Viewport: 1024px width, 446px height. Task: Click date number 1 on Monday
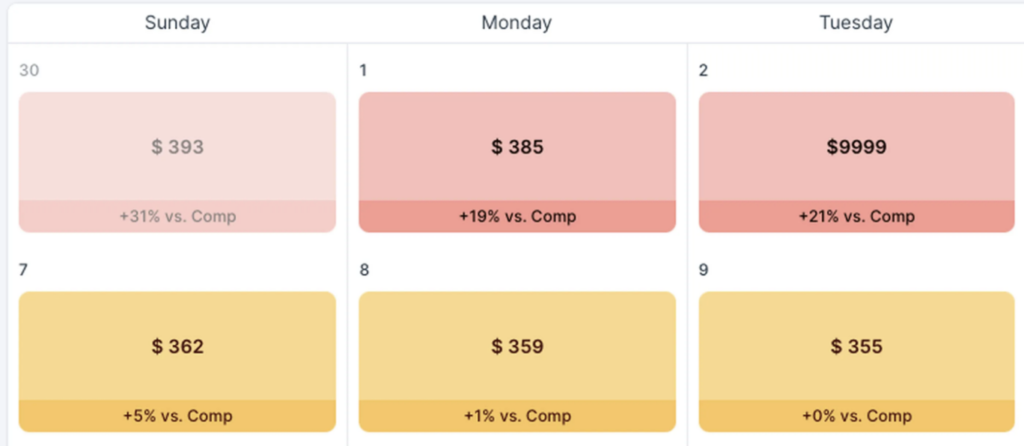click(363, 70)
